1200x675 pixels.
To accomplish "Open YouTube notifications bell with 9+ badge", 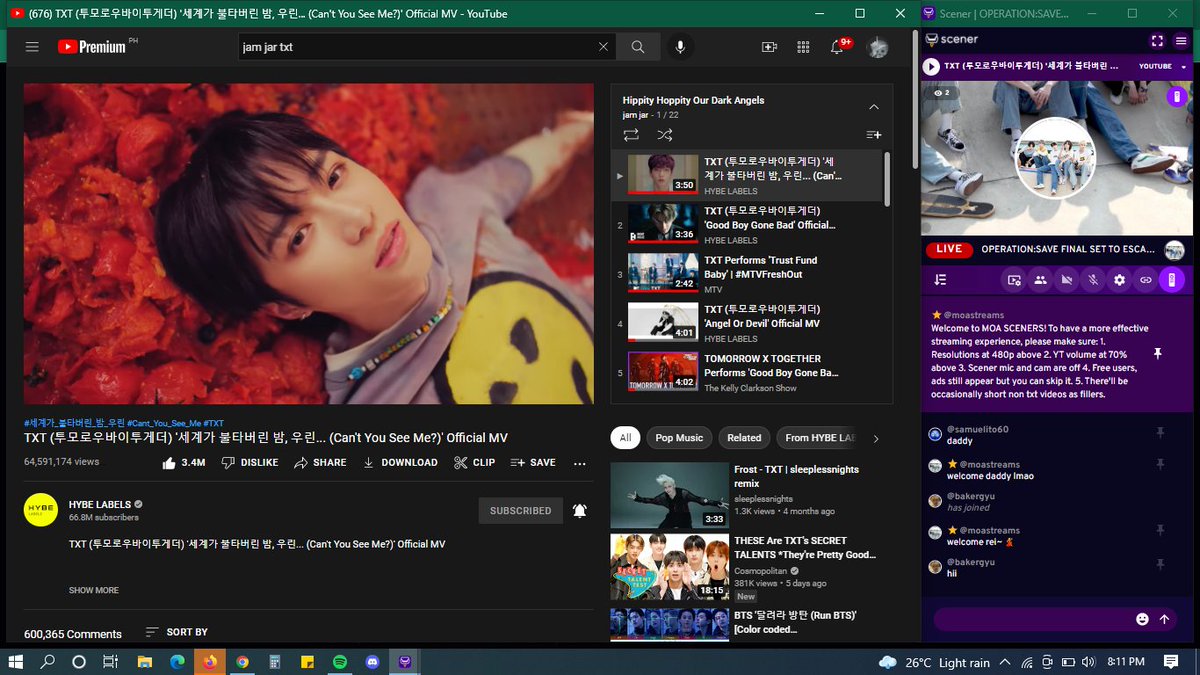I will (x=839, y=47).
